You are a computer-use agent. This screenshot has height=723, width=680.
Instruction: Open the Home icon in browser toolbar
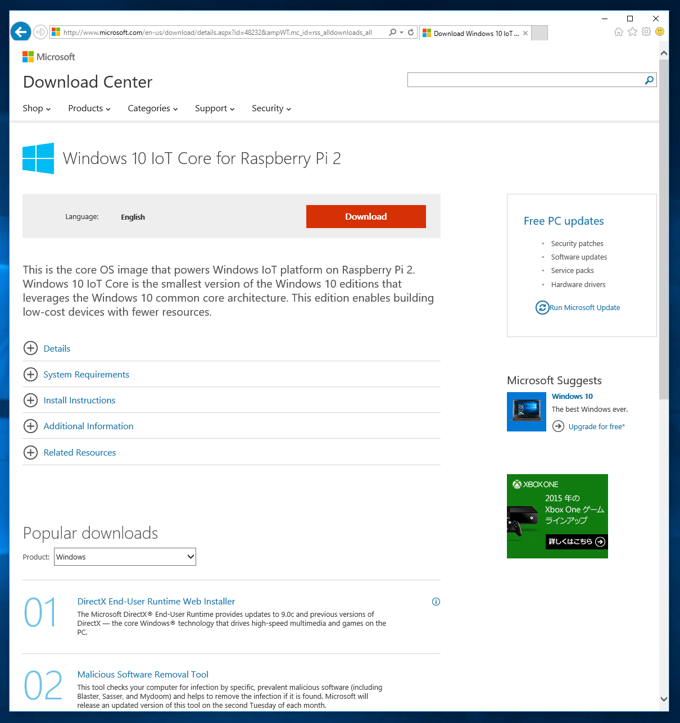pos(619,32)
